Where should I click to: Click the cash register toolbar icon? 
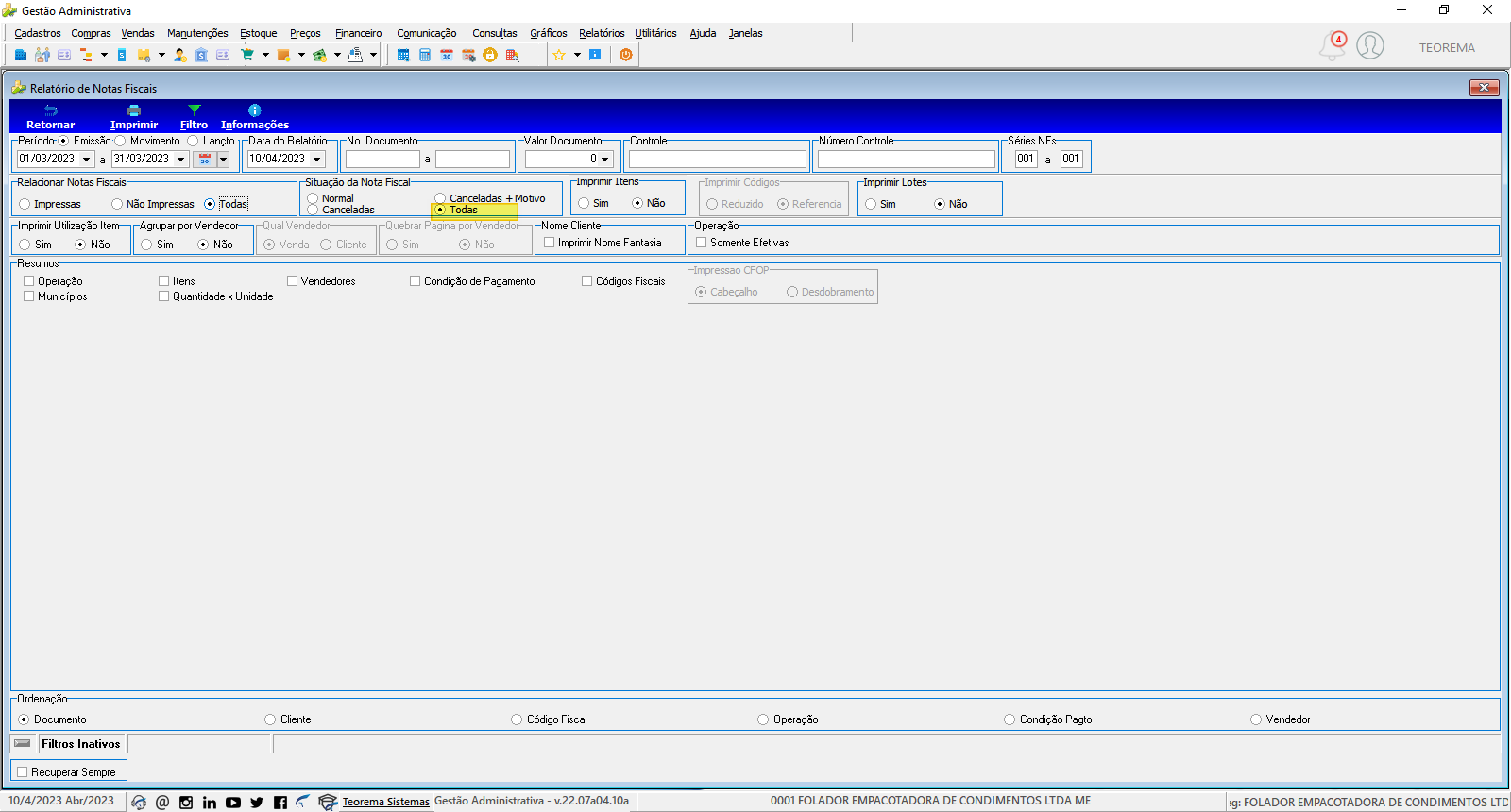[x=355, y=55]
